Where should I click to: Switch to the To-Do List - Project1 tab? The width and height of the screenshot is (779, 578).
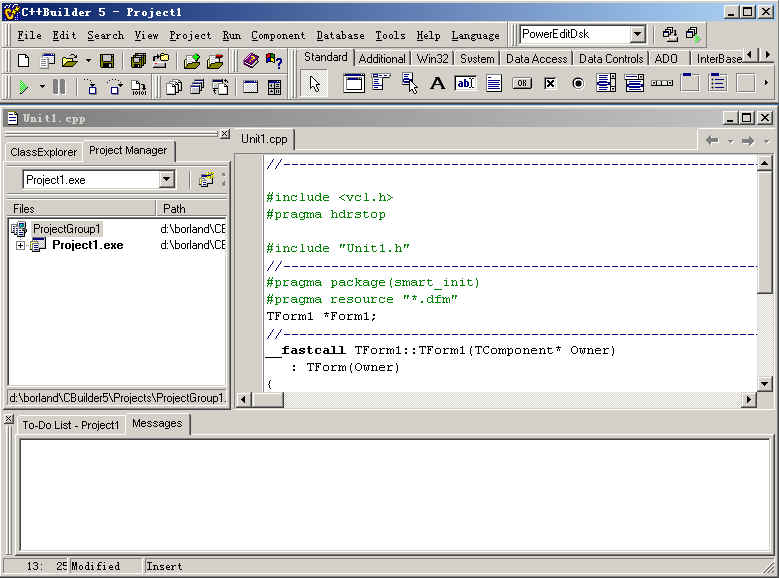click(71, 425)
